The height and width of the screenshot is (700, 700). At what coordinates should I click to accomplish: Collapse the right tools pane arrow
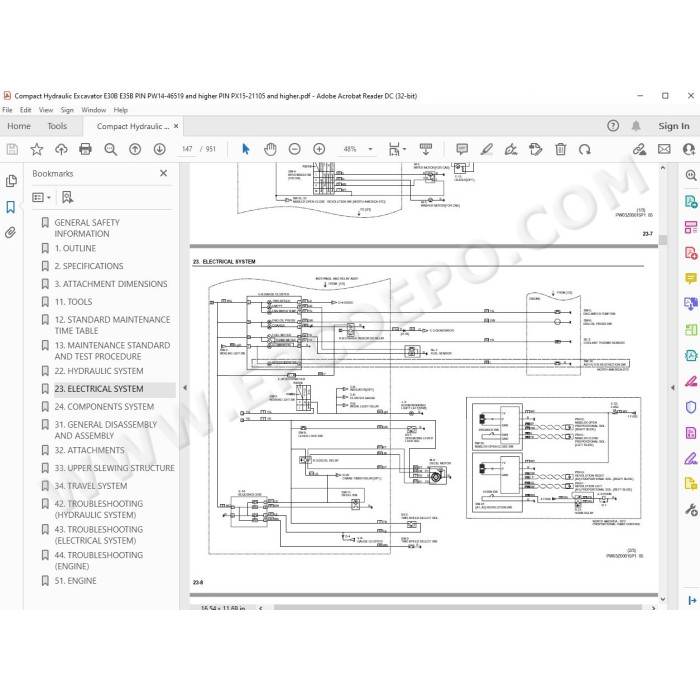tap(673, 388)
